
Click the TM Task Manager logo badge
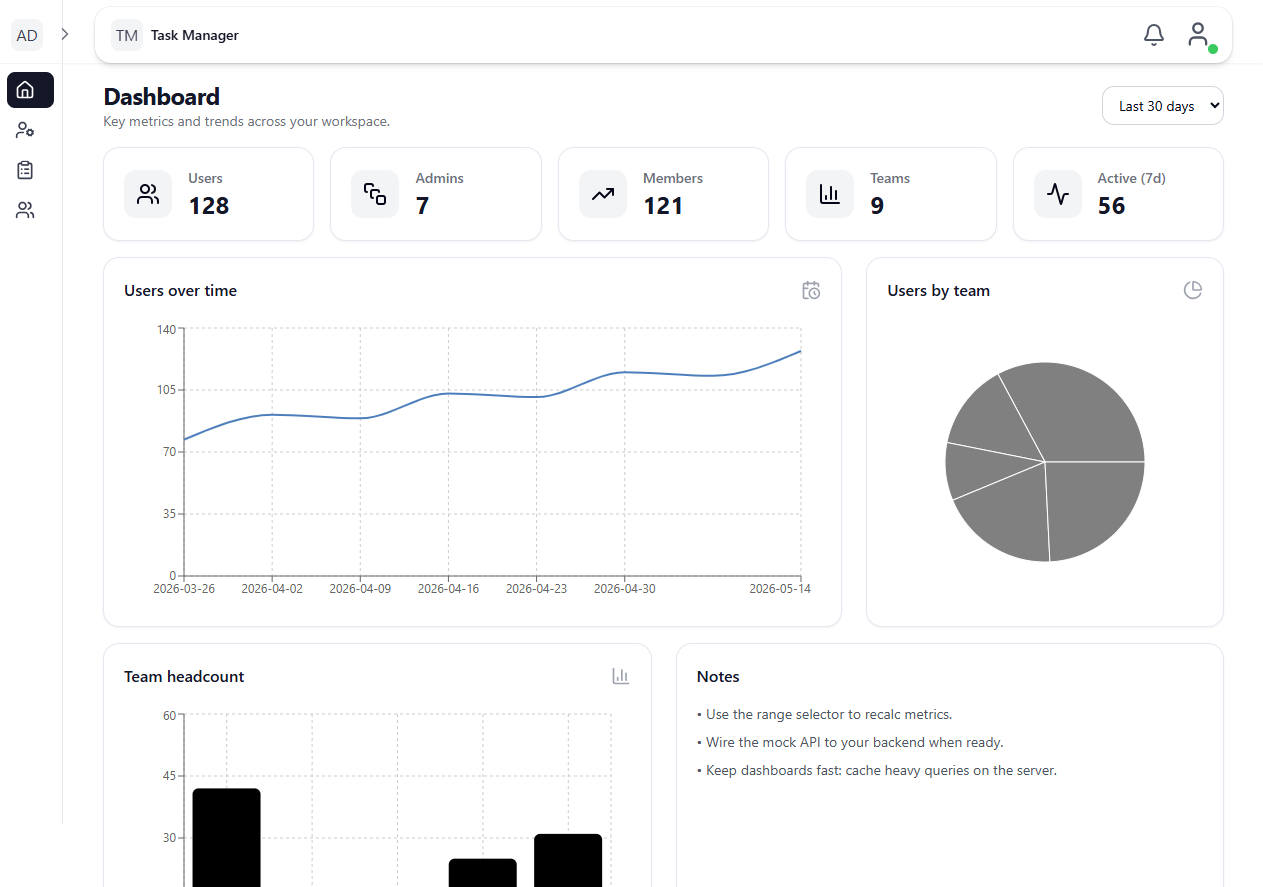[x=127, y=35]
